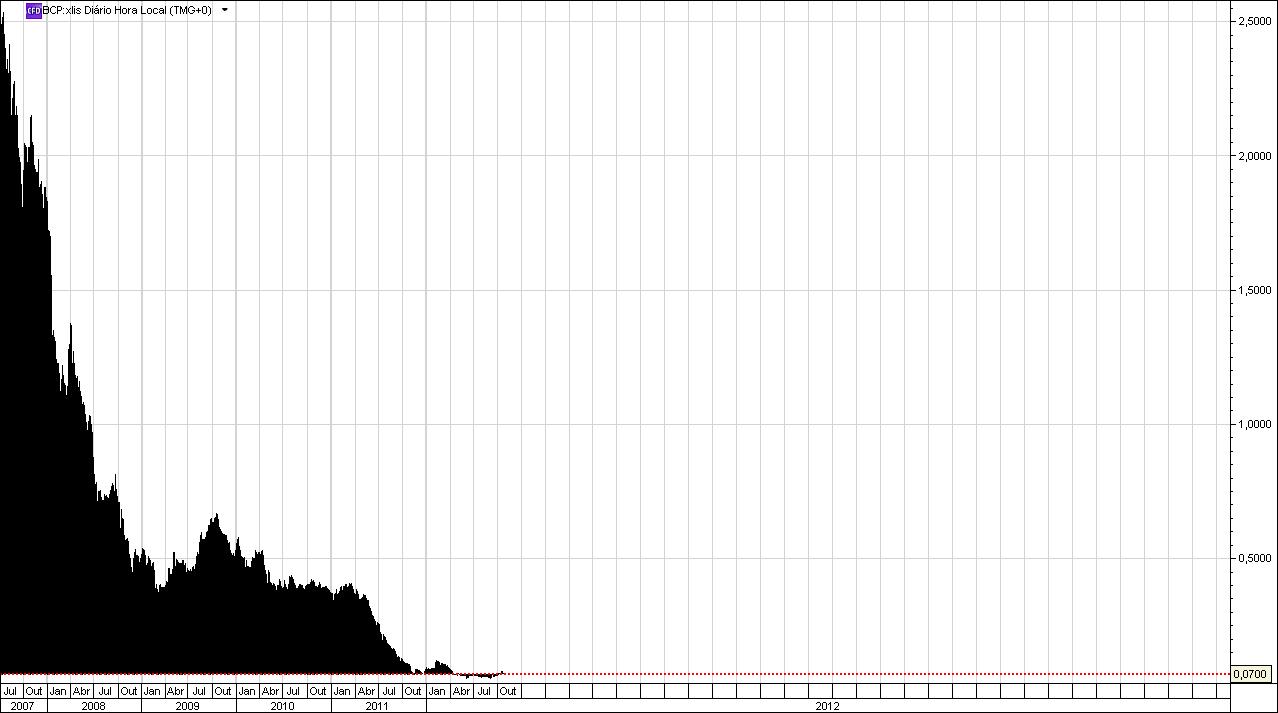Image resolution: width=1278 pixels, height=713 pixels.
Task: Select the 2008 year label on time axis
Action: pos(93,705)
